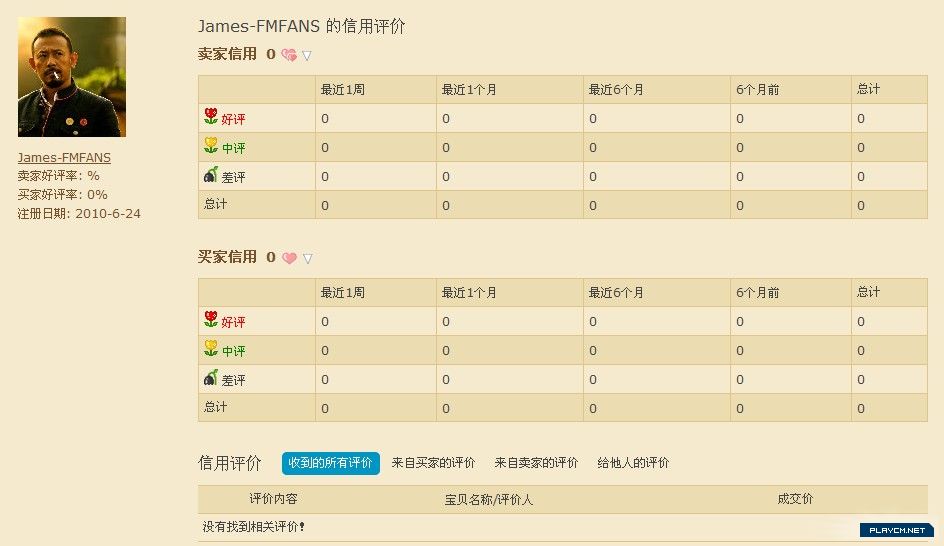Click red flower icon in buyer credit table
944x546 pixels.
coord(210,320)
